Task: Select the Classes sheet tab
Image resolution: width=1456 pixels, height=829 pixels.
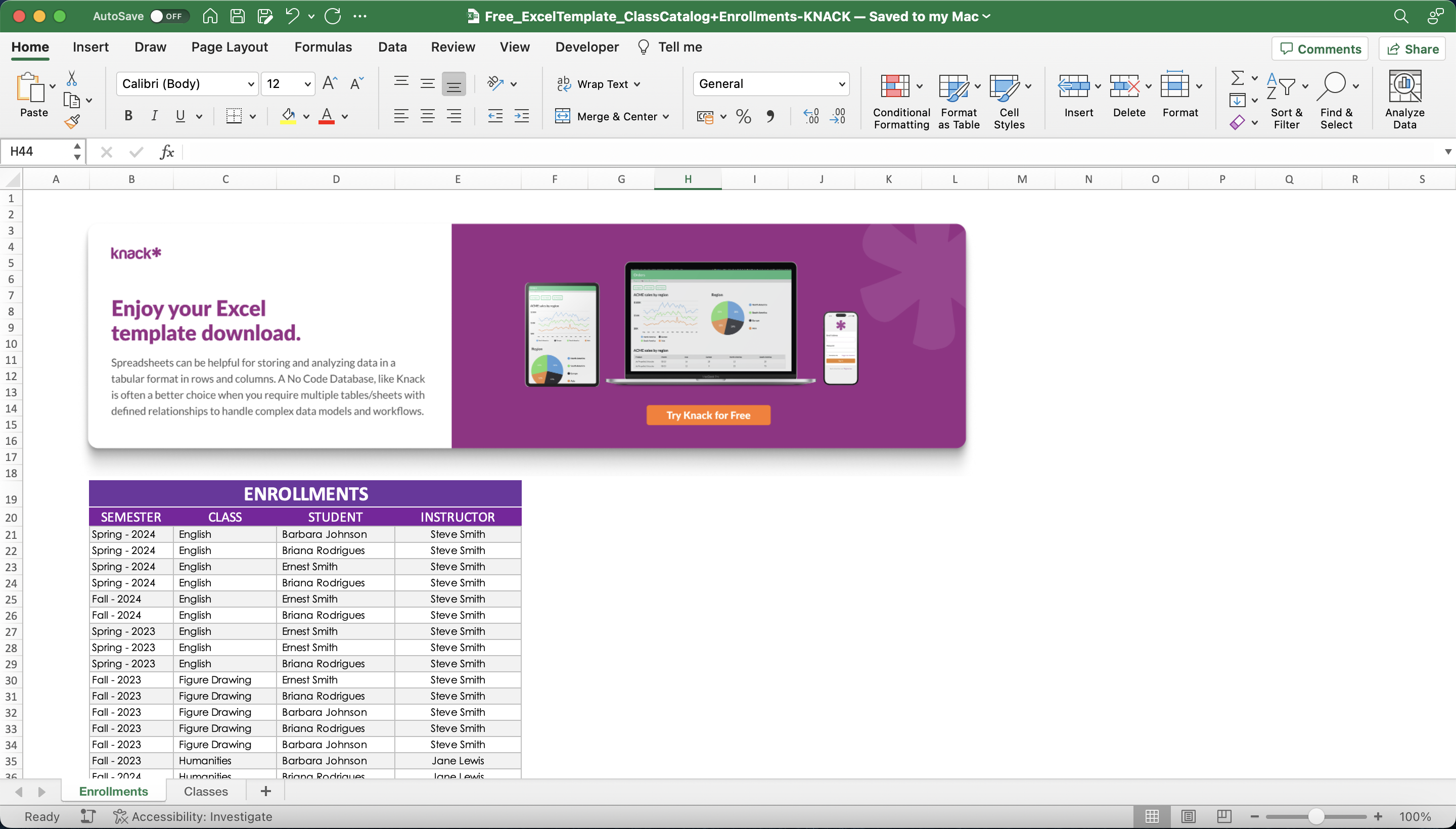Action: pos(206,791)
